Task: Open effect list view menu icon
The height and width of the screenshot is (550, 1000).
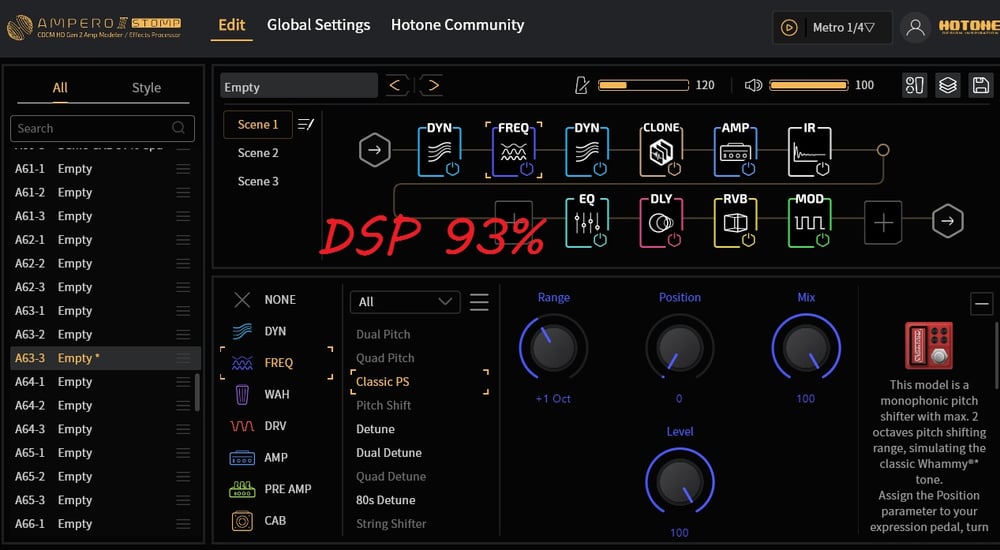Action: tap(479, 302)
